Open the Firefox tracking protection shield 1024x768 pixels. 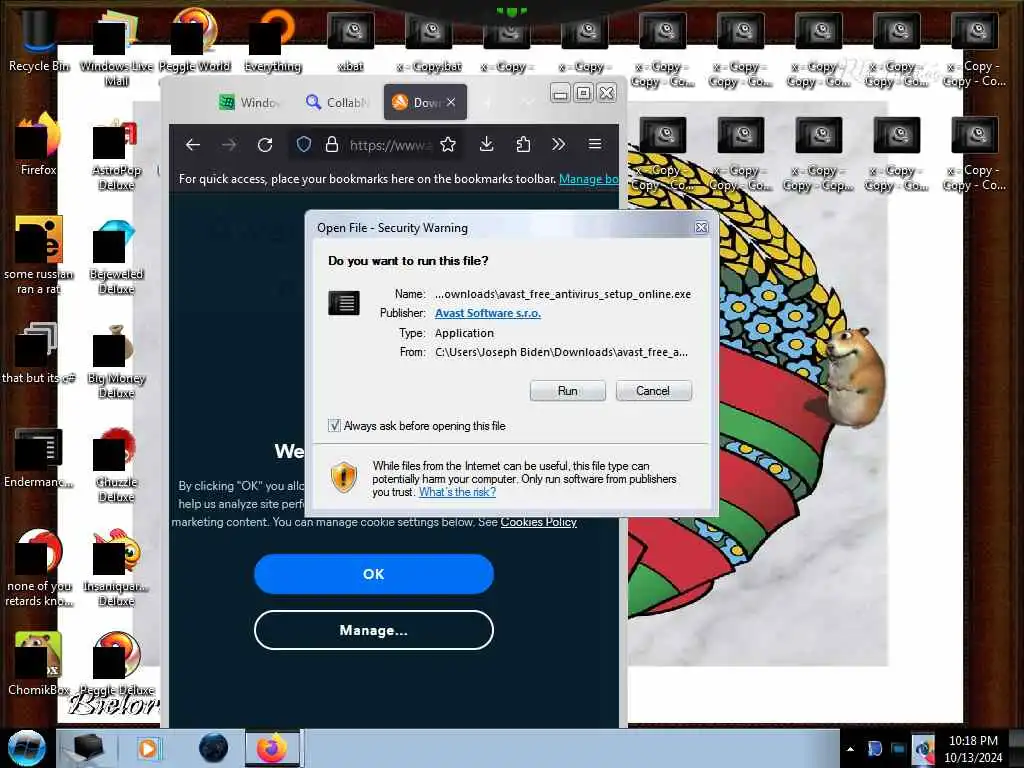[304, 144]
